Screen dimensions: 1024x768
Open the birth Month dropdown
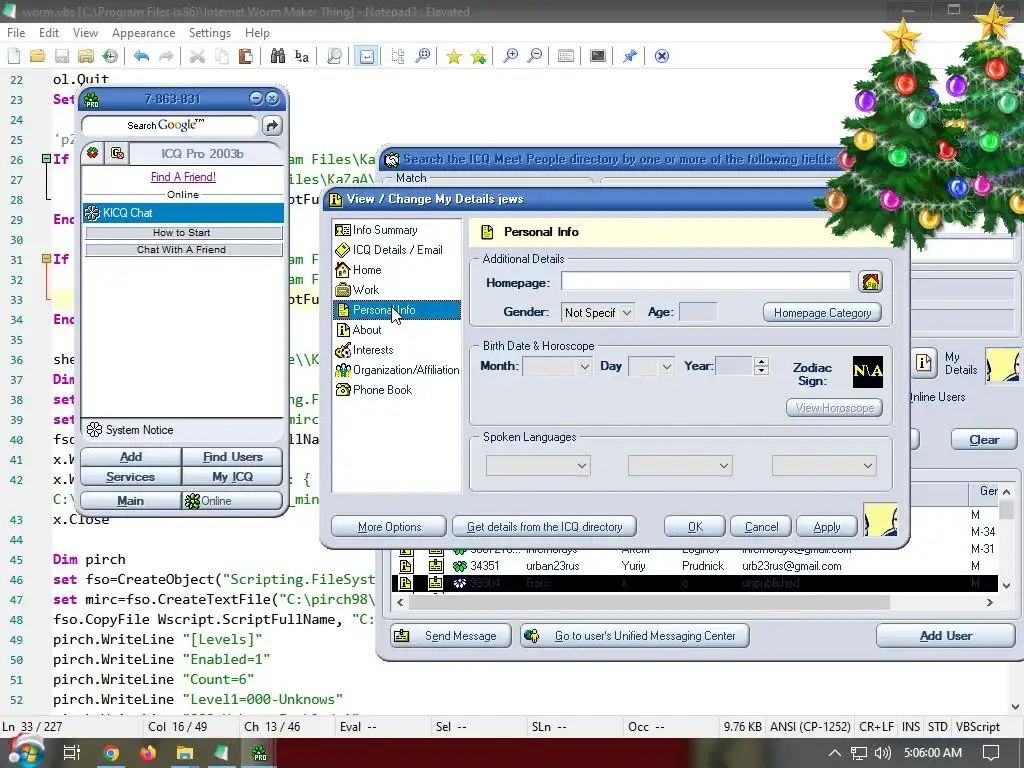(557, 367)
